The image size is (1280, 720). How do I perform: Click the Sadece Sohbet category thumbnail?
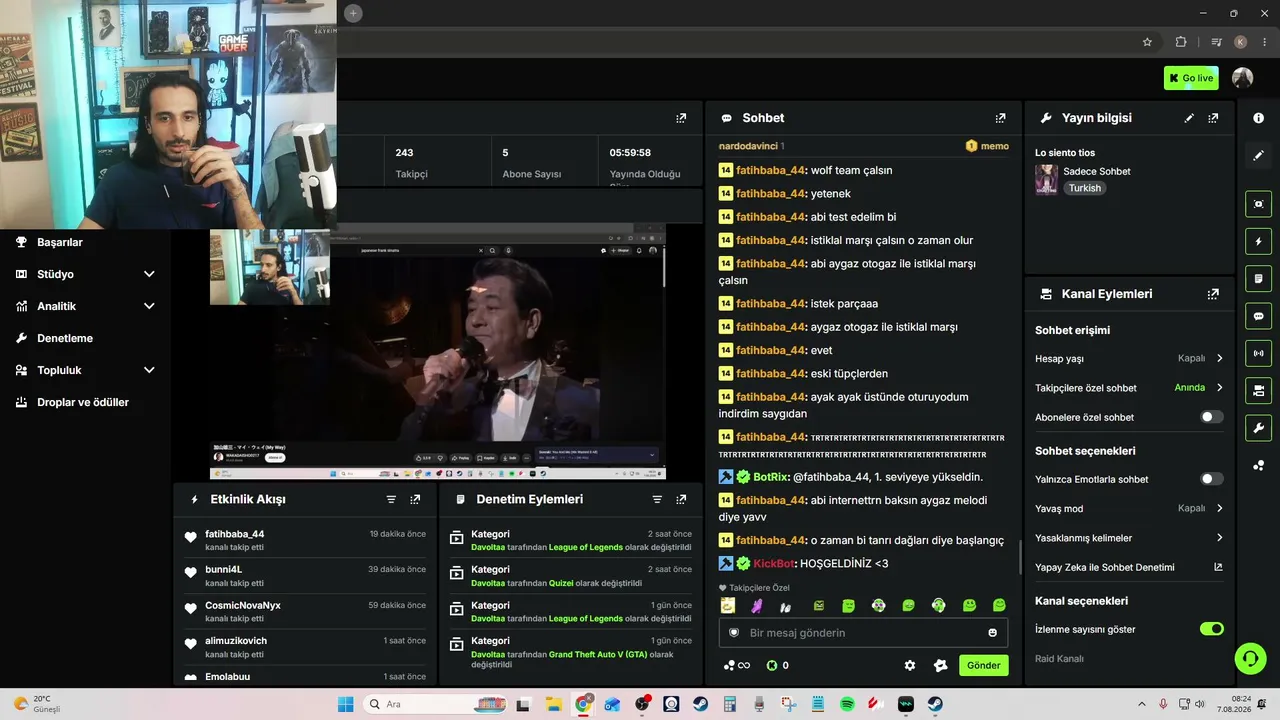tap(1046, 179)
